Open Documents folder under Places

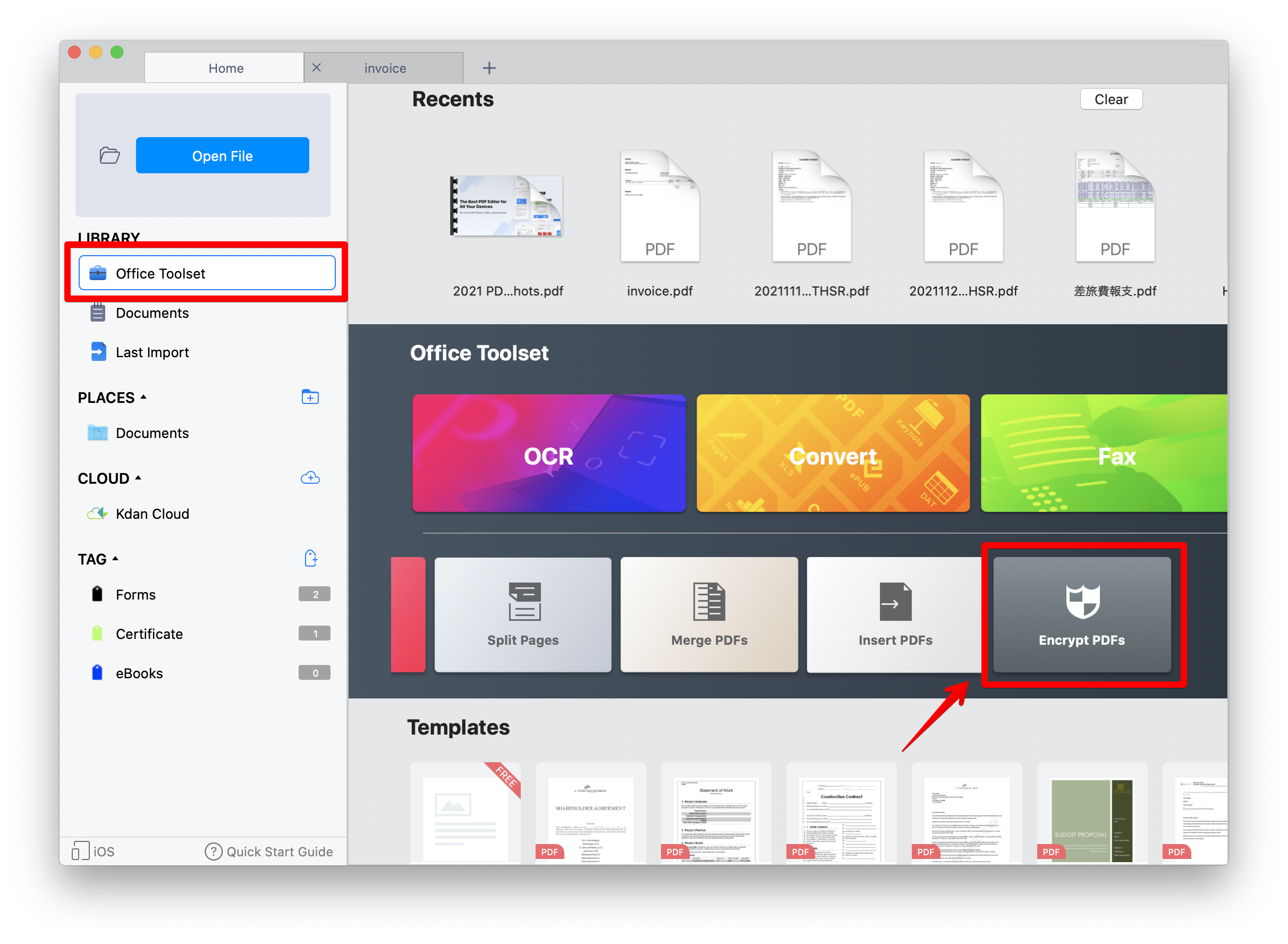[151, 433]
